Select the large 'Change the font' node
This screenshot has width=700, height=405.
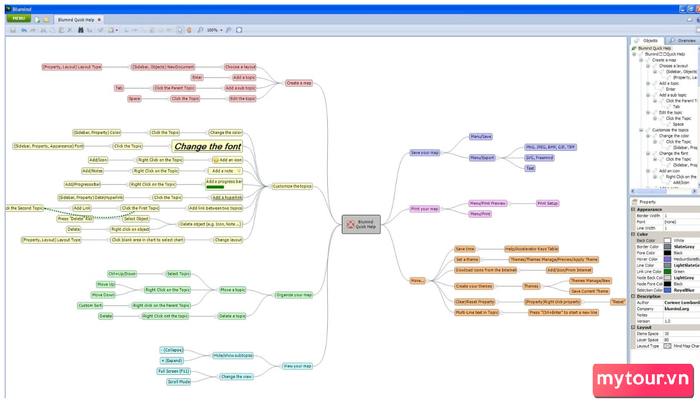207,146
